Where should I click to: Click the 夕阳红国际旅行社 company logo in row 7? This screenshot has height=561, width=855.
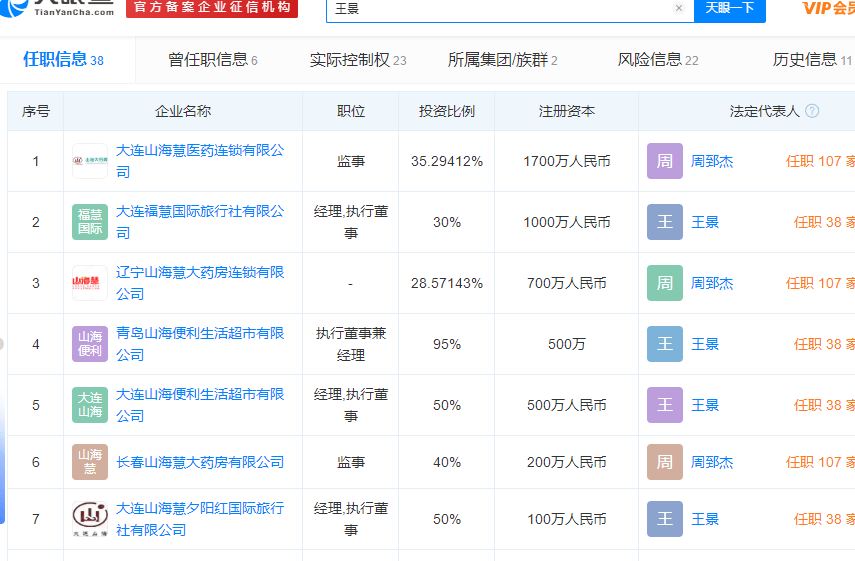pos(90,519)
